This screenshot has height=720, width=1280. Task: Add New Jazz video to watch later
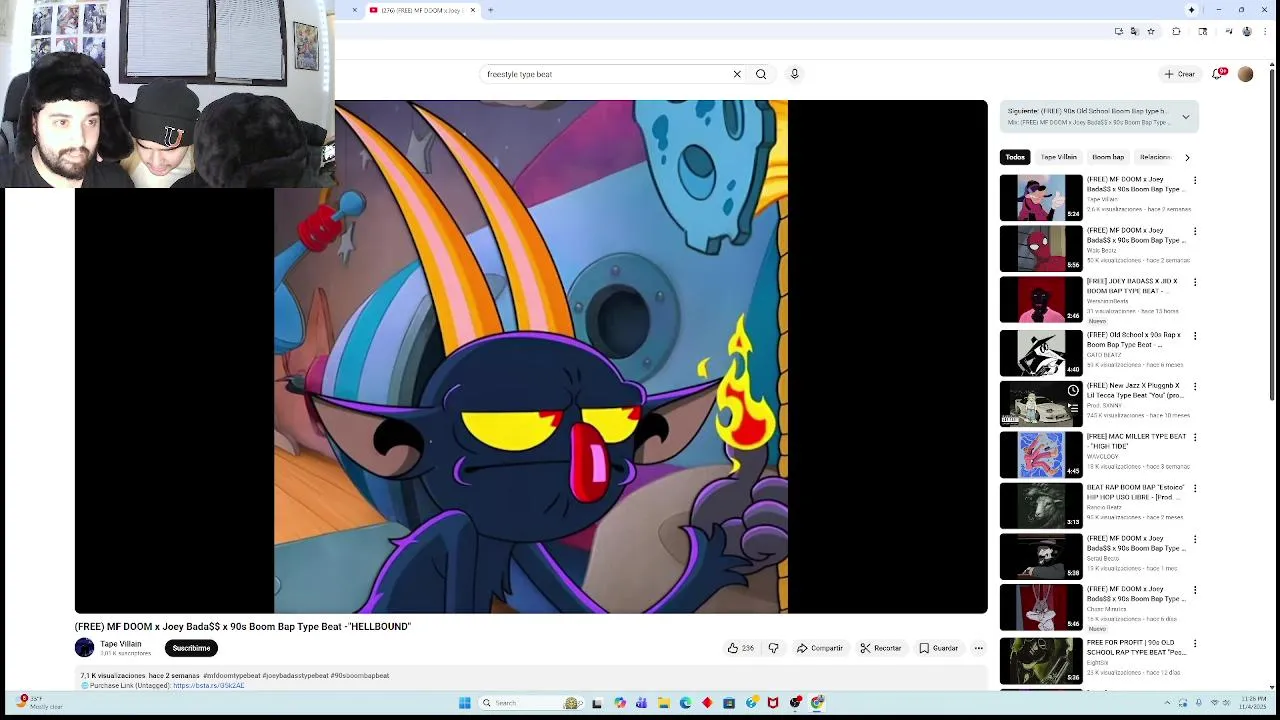point(1073,391)
